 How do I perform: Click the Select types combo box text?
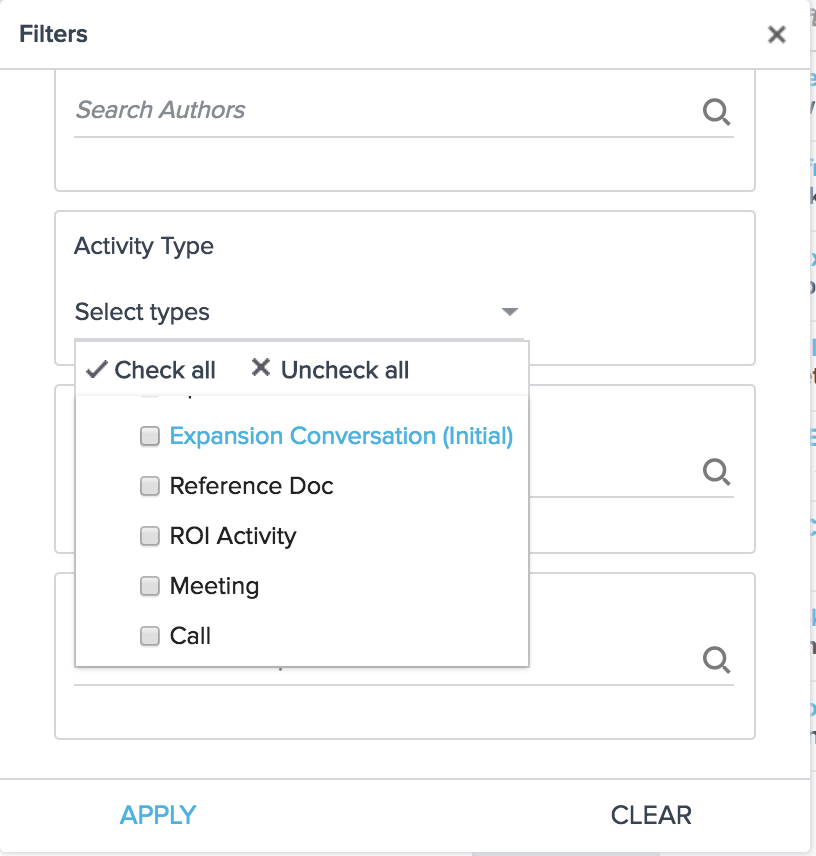(142, 312)
